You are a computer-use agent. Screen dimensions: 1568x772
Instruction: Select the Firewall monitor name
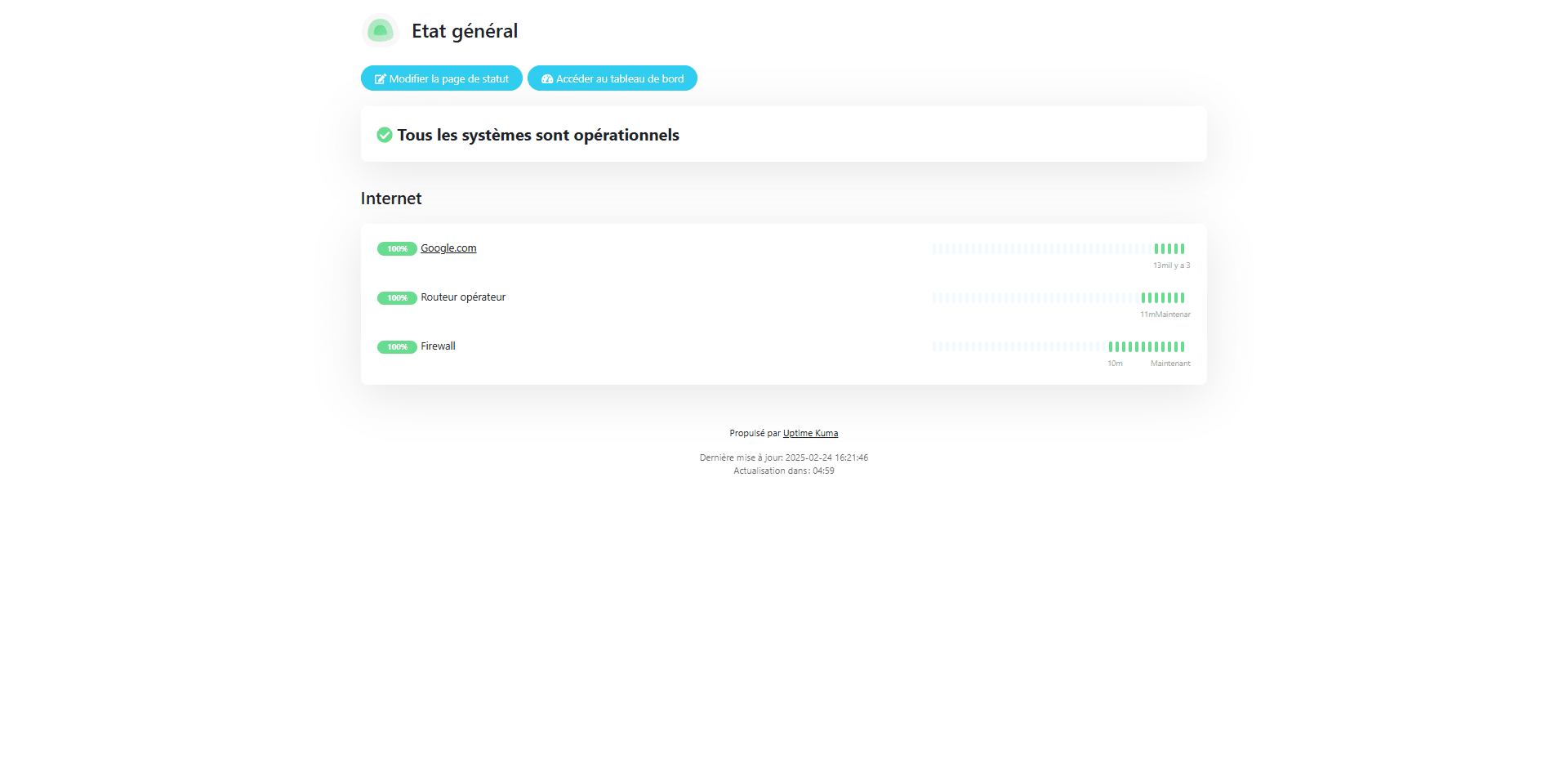click(438, 346)
